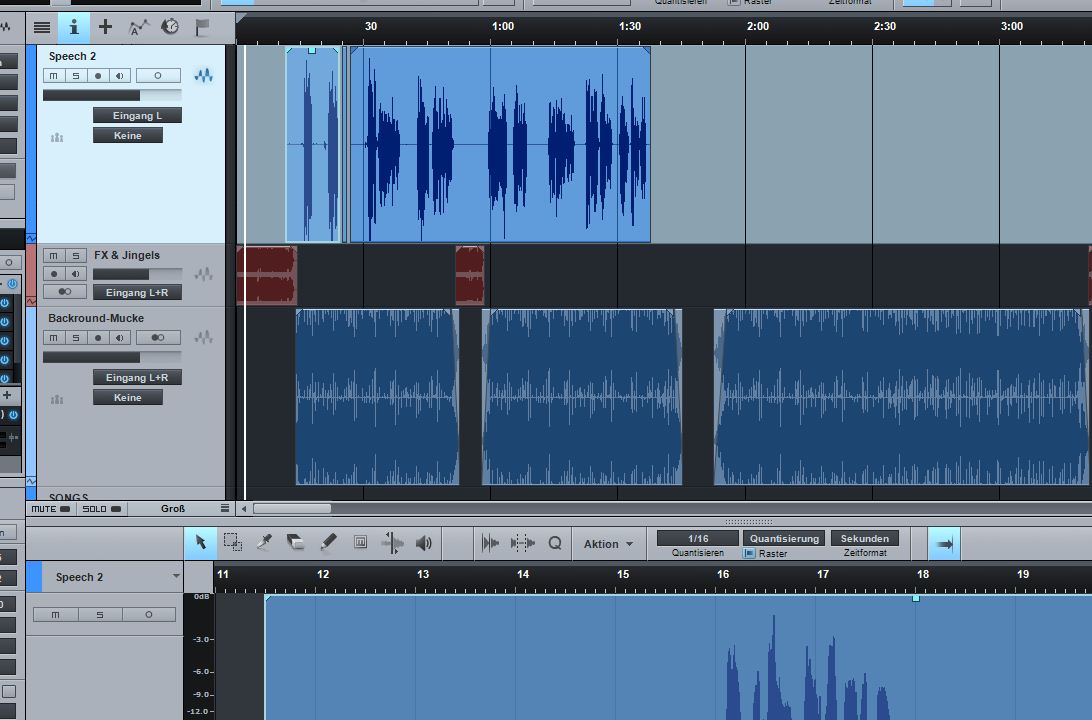This screenshot has height=720, width=1092.
Task: Open Eingang L input selector on Speech 2
Action: tap(137, 115)
